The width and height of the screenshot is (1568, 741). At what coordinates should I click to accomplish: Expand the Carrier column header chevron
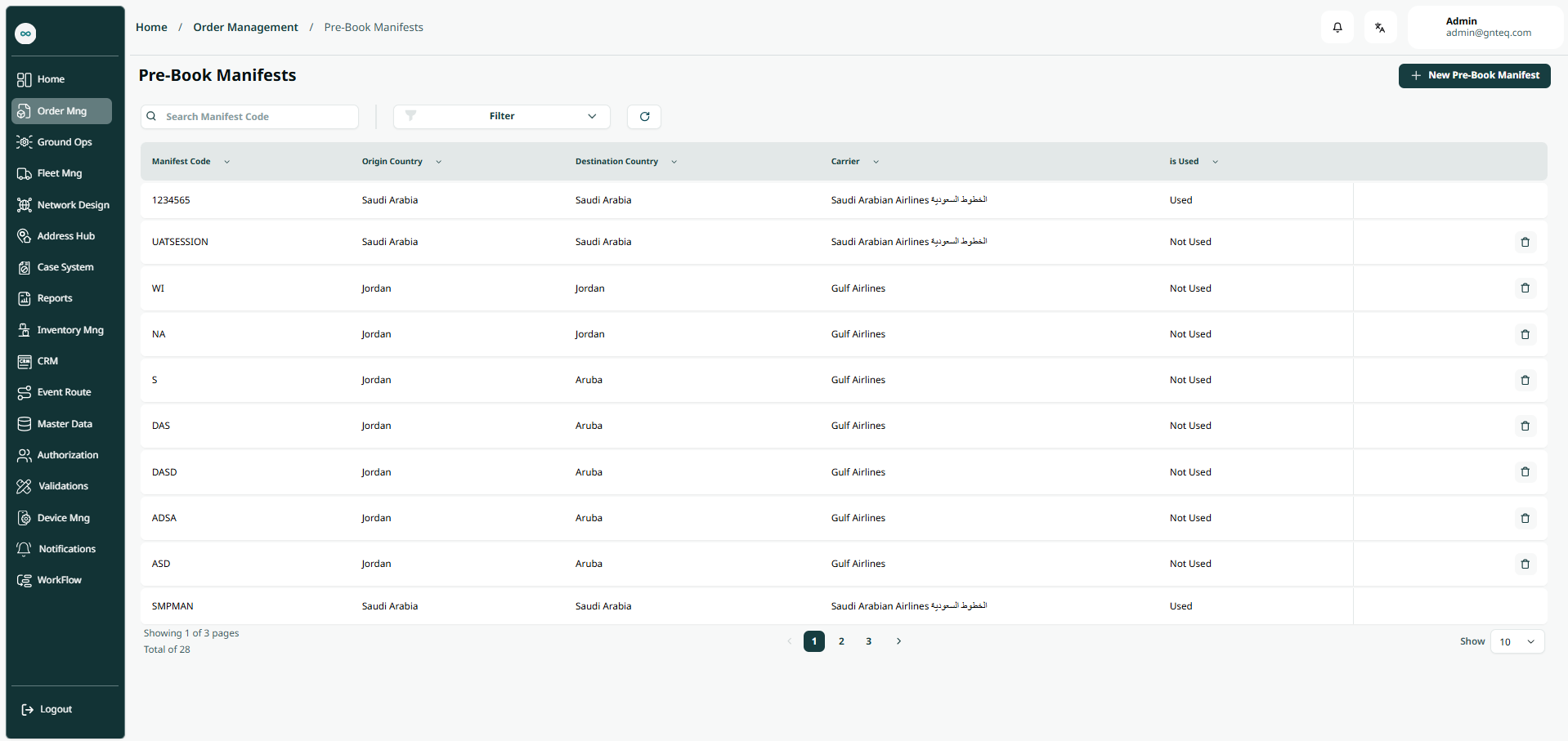(876, 162)
